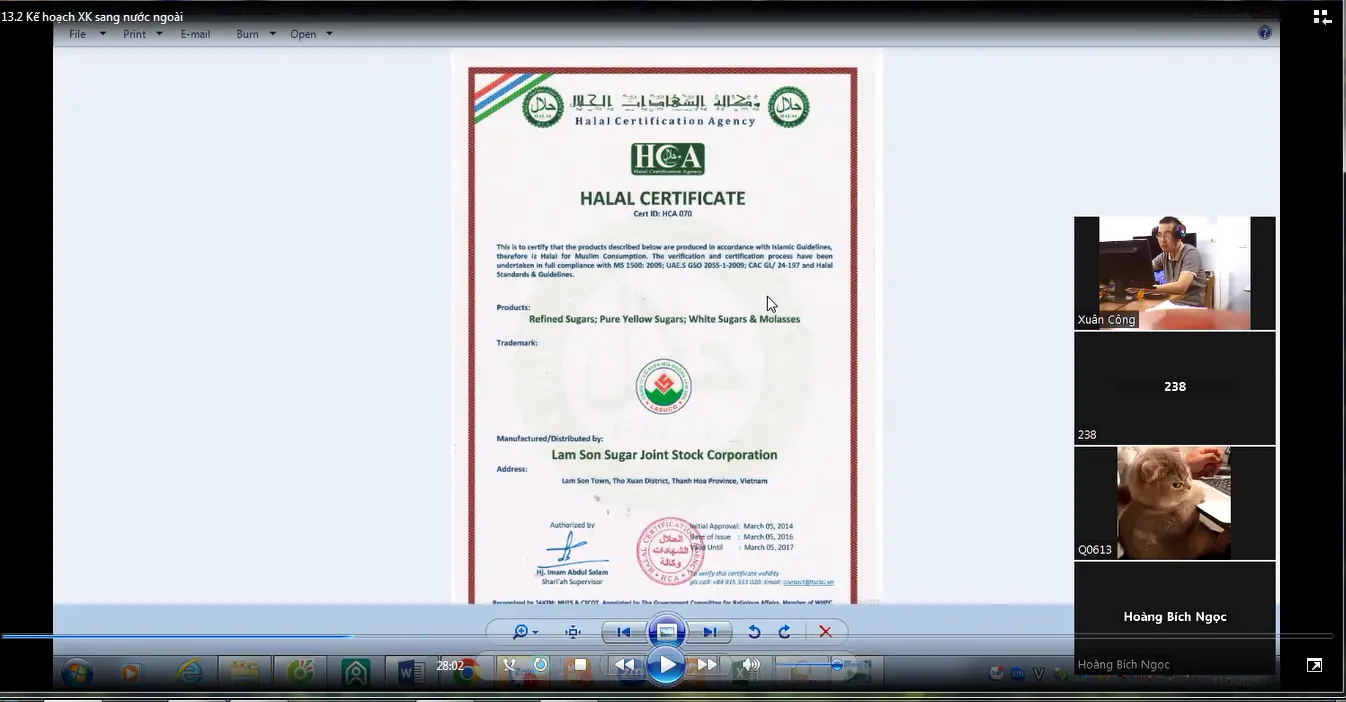Adjust the media player volume slider

pyautogui.click(x=810, y=665)
